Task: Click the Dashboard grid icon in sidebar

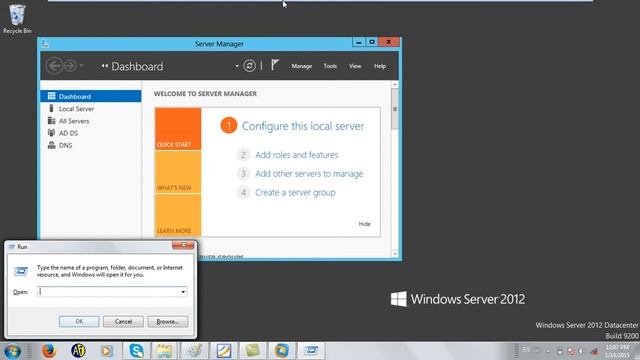Action: (51, 96)
